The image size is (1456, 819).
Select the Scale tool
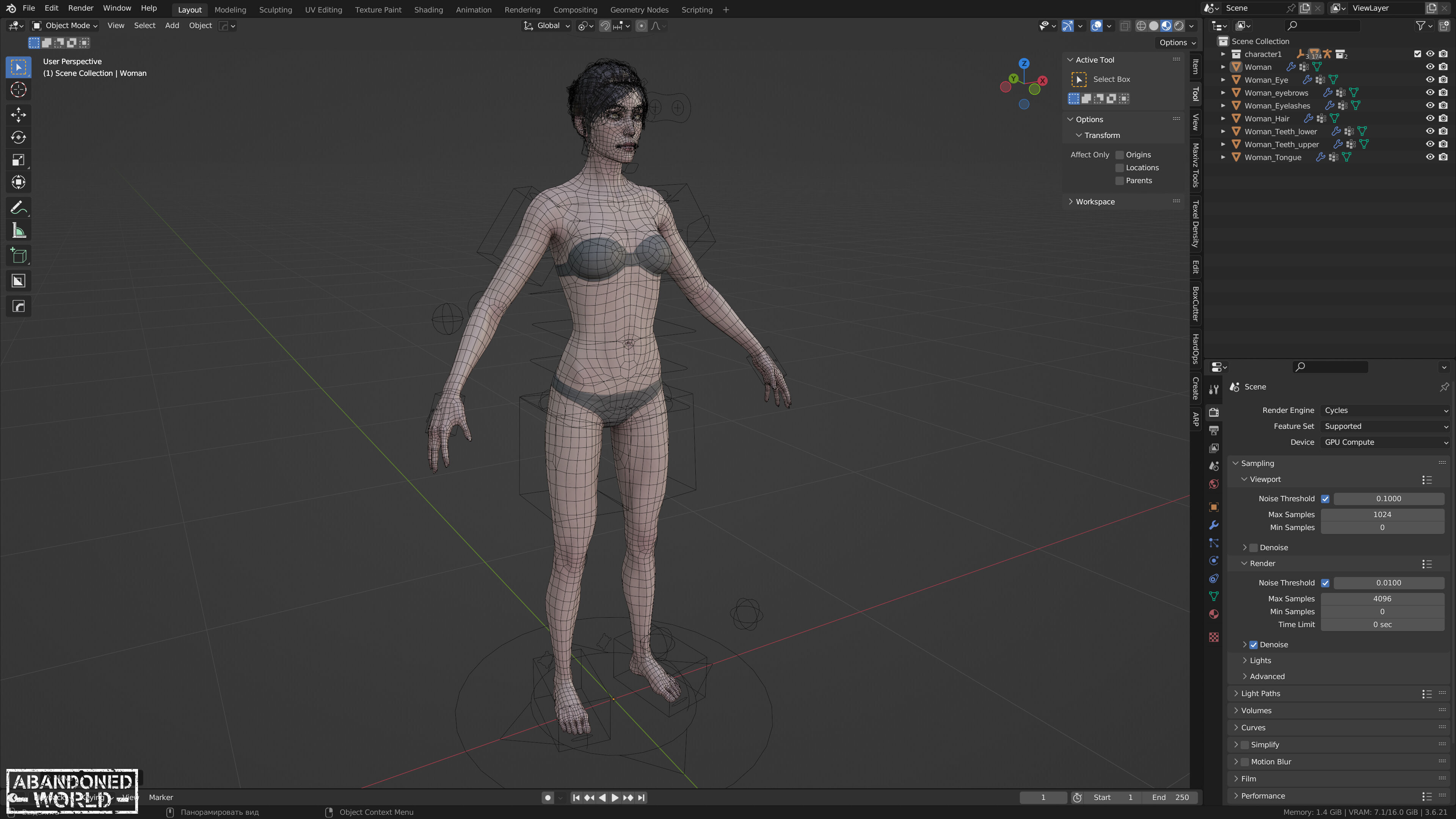tap(18, 160)
